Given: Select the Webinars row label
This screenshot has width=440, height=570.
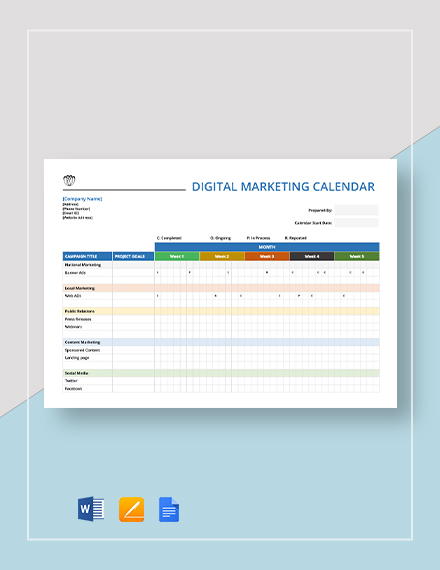Looking at the screenshot, I should (73, 327).
